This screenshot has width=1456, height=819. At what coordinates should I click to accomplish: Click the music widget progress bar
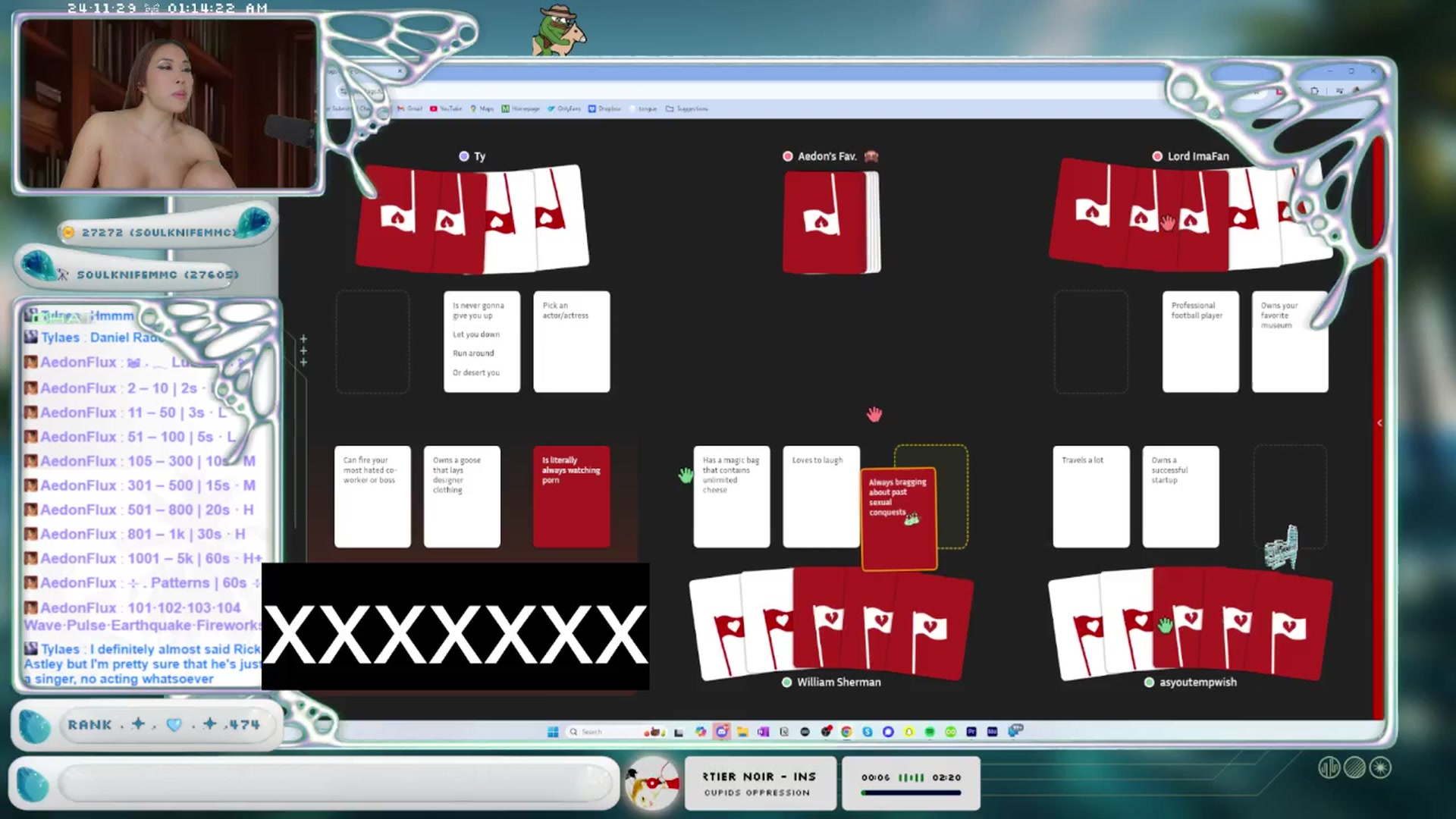coord(911,793)
